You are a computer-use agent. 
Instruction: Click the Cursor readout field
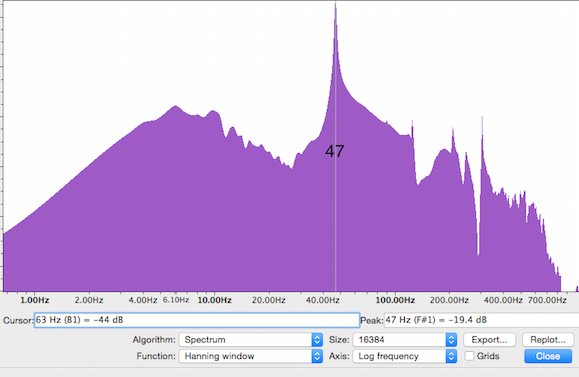(x=197, y=320)
